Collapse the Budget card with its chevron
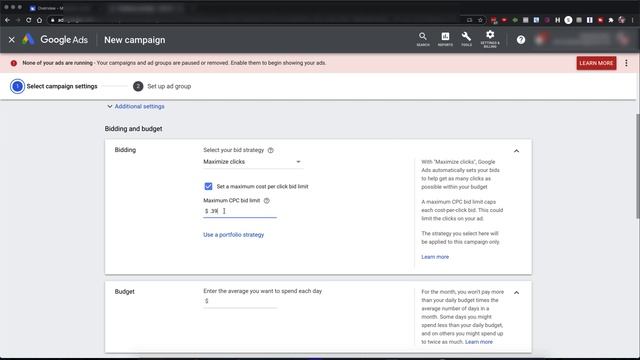 pos(516,293)
